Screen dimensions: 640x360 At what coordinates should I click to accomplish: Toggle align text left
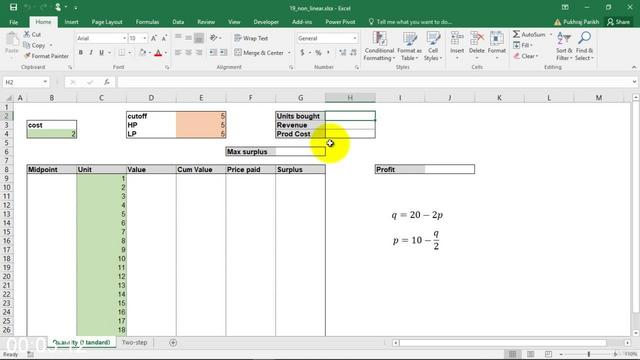click(x=178, y=53)
